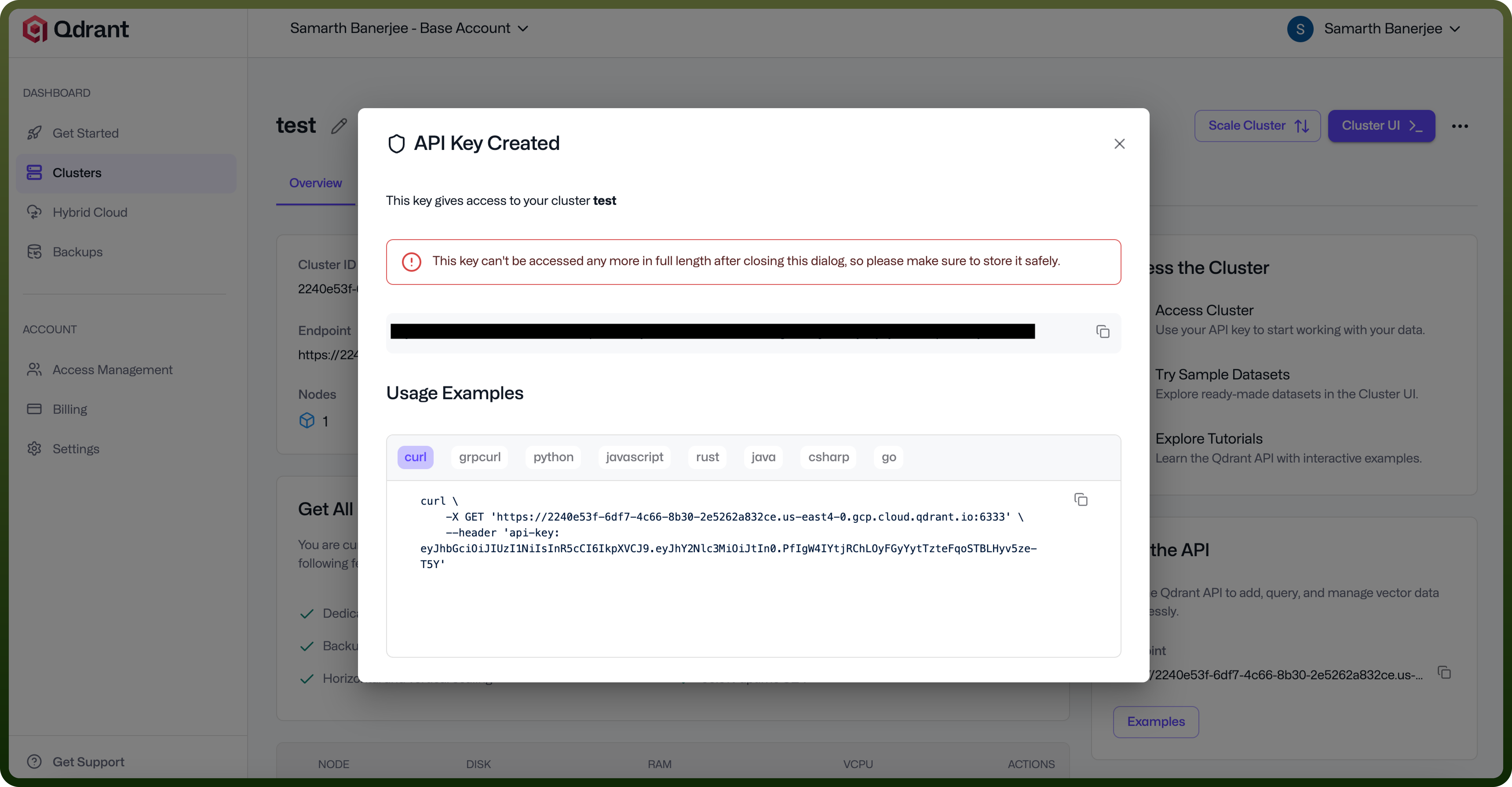Switch to the go example tab
The width and height of the screenshot is (1512, 787).
889,457
